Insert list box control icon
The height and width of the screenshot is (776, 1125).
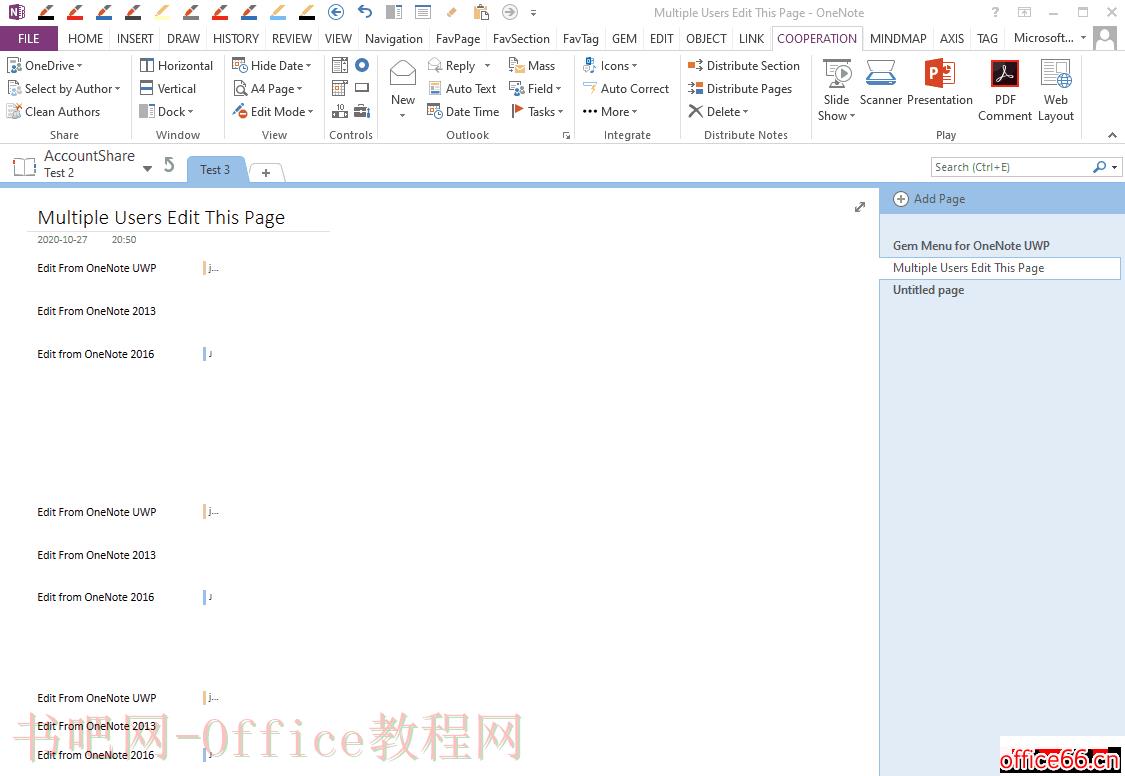coord(340,65)
